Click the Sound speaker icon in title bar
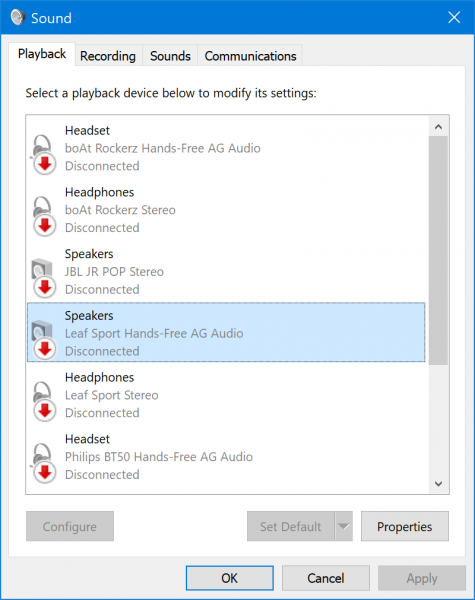Screen dimensions: 475x600 coord(18,18)
